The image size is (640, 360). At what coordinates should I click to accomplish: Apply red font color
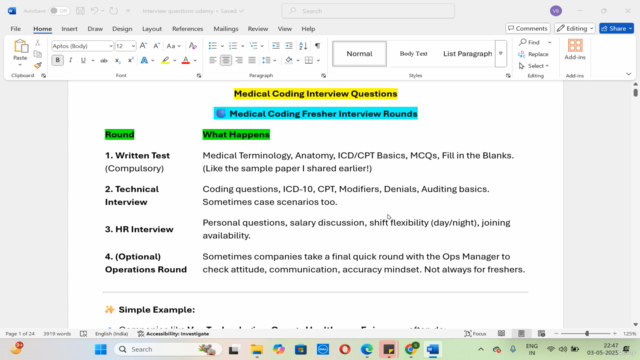click(186, 60)
